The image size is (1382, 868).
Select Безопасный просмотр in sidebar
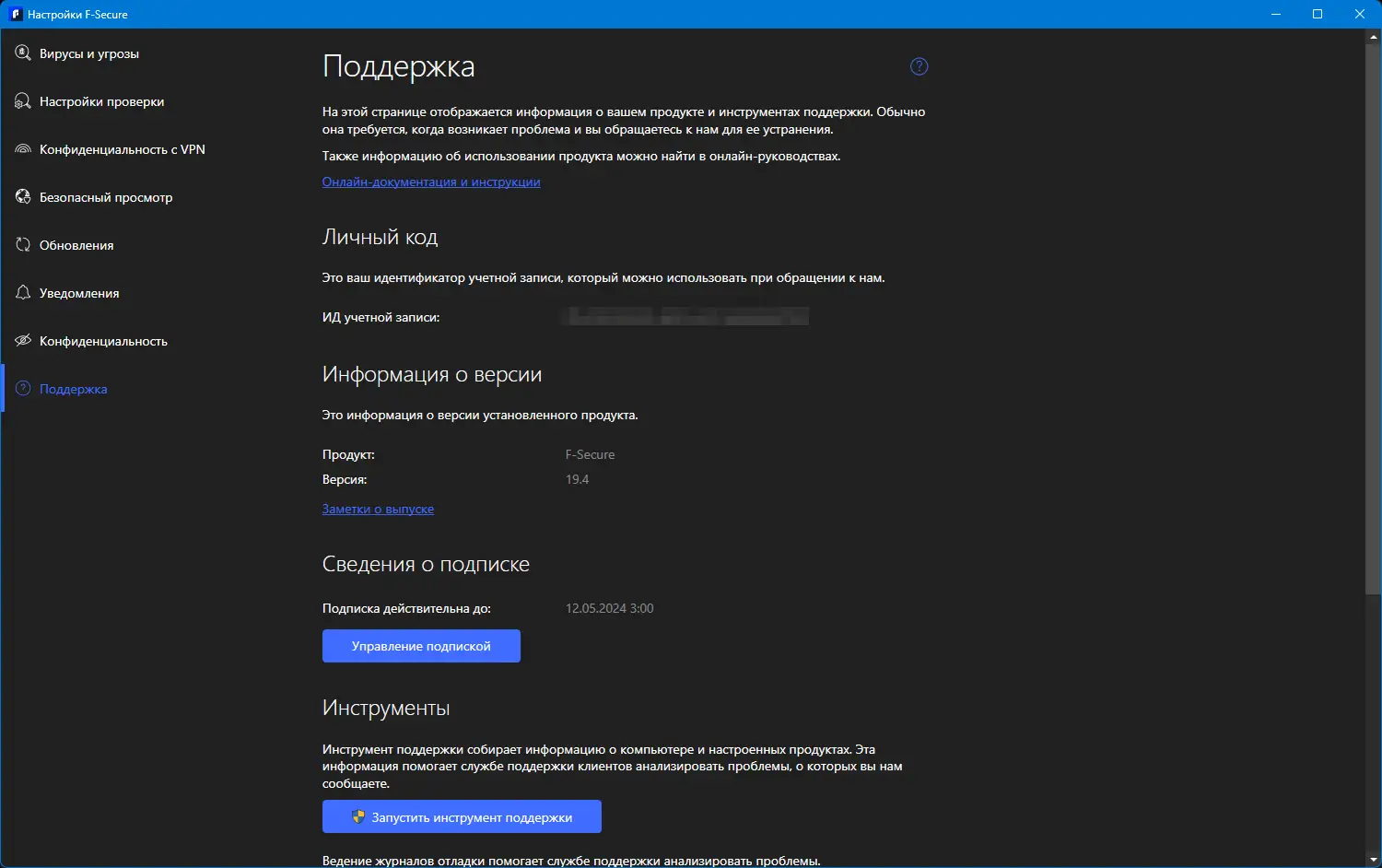point(106,197)
